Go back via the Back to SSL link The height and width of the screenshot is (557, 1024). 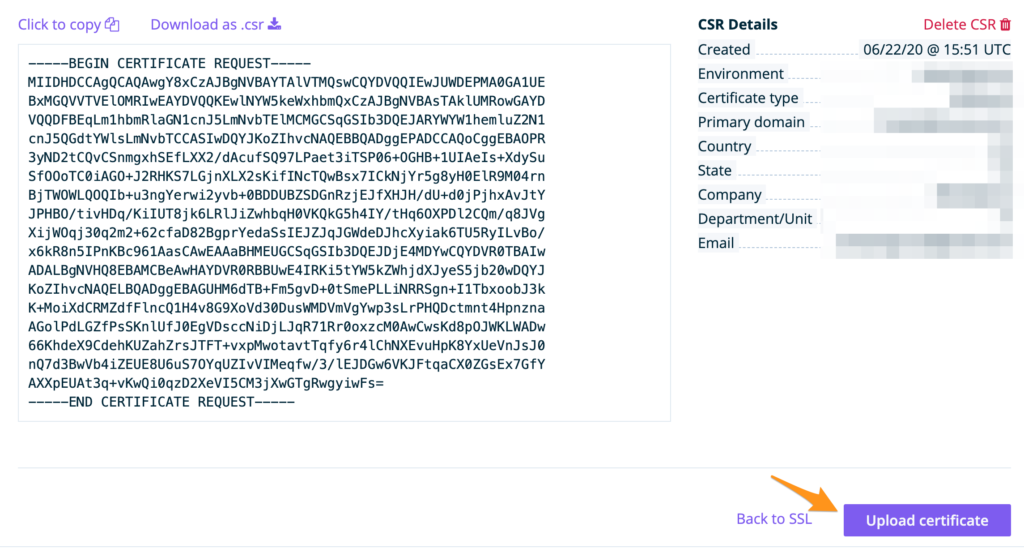(774, 519)
